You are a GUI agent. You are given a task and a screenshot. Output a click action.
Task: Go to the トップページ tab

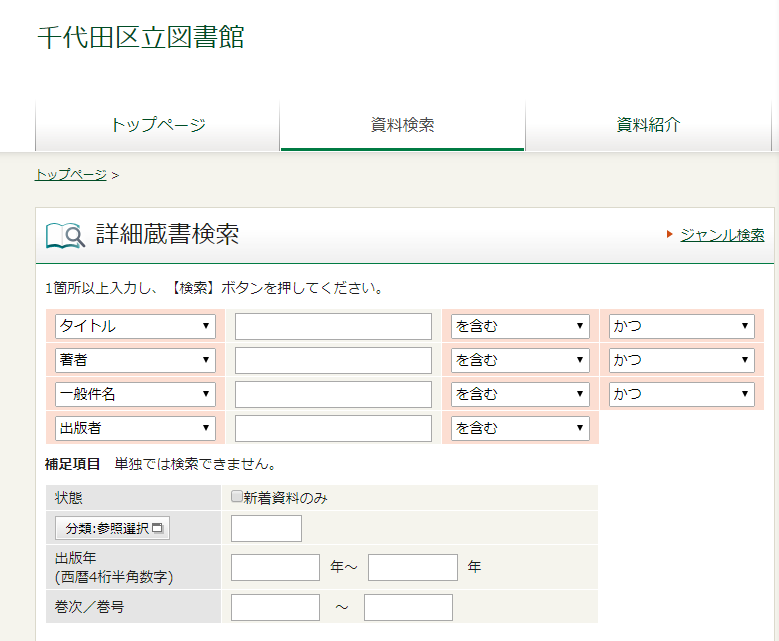[x=157, y=125]
